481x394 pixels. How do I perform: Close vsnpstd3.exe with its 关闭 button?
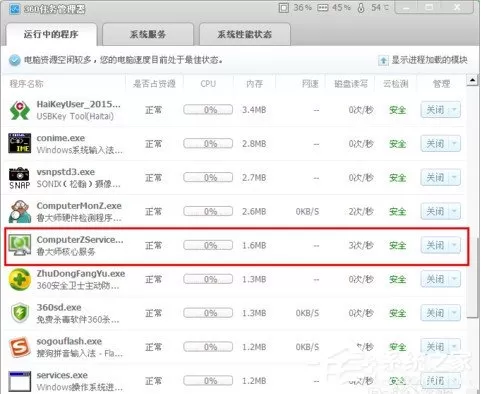tap(435, 178)
